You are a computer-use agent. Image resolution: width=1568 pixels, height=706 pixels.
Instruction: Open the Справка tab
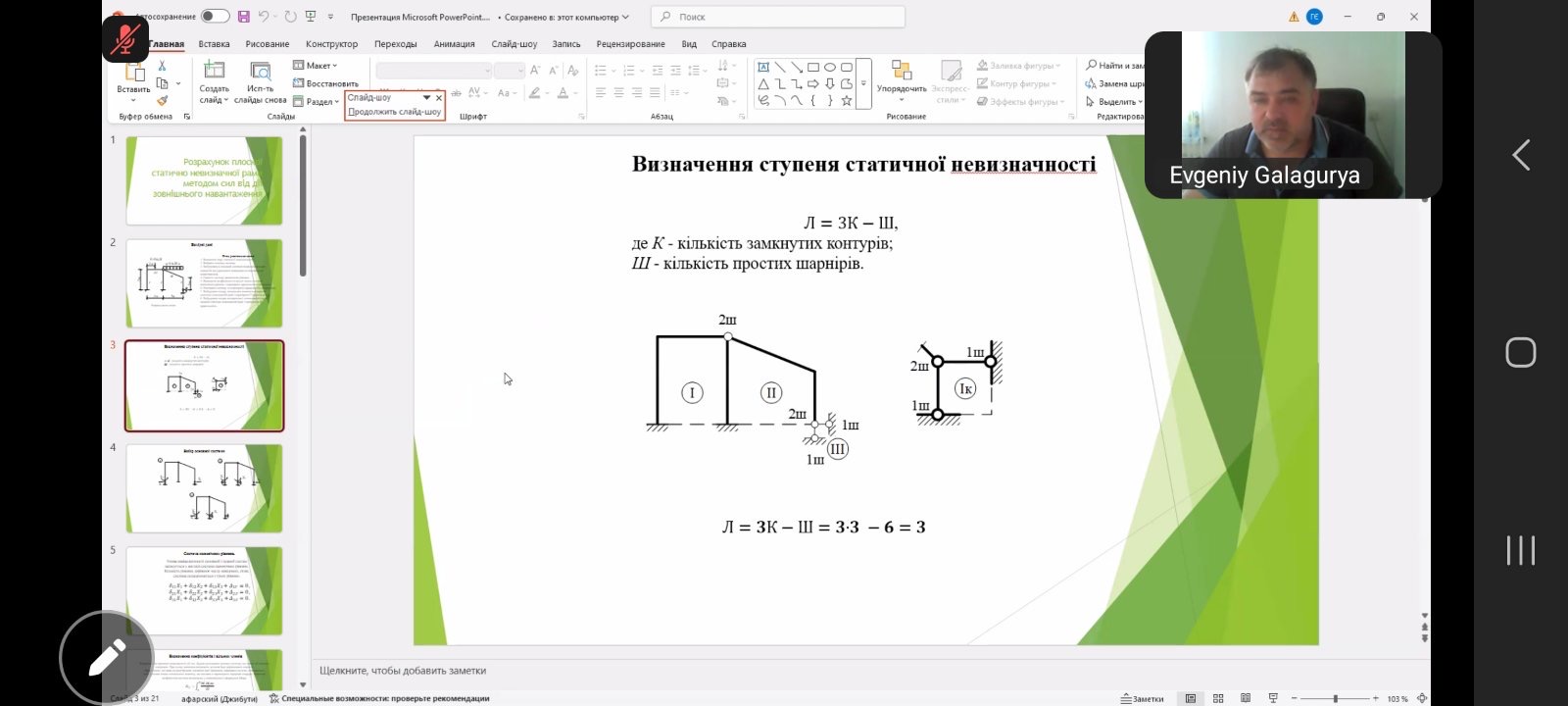click(728, 44)
